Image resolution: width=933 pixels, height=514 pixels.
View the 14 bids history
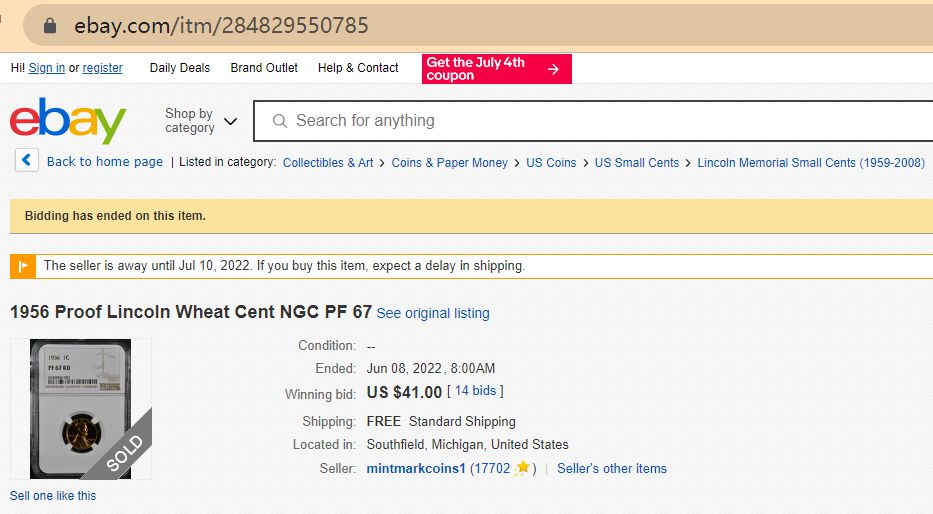[x=477, y=391]
